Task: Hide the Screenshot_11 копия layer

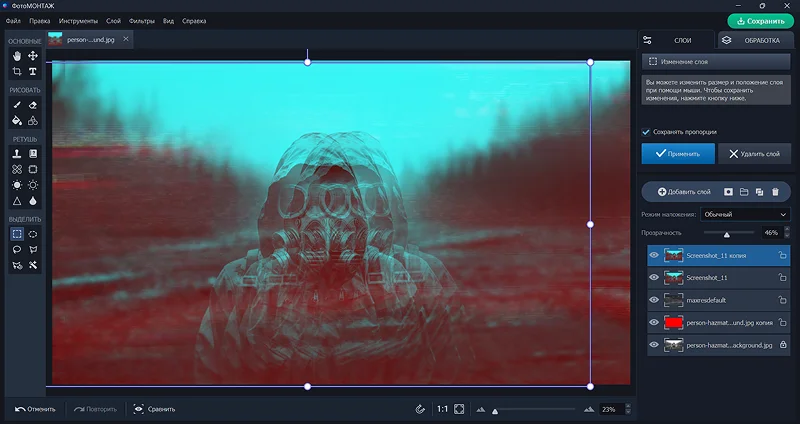Action: pos(654,255)
